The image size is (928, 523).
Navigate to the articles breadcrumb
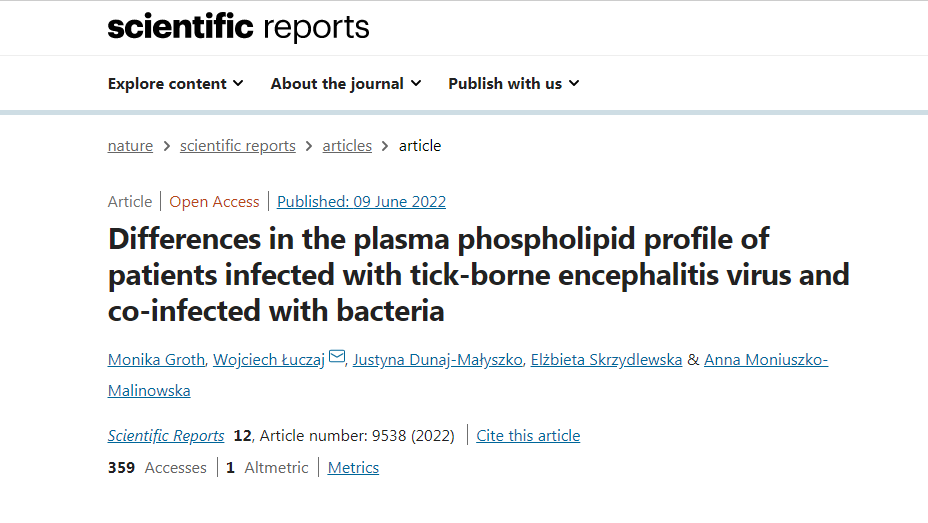pos(346,146)
